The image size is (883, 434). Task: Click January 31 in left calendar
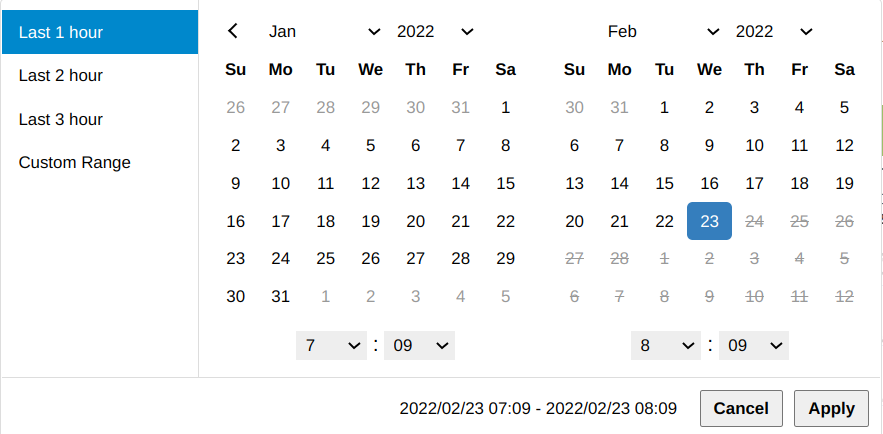pos(281,296)
